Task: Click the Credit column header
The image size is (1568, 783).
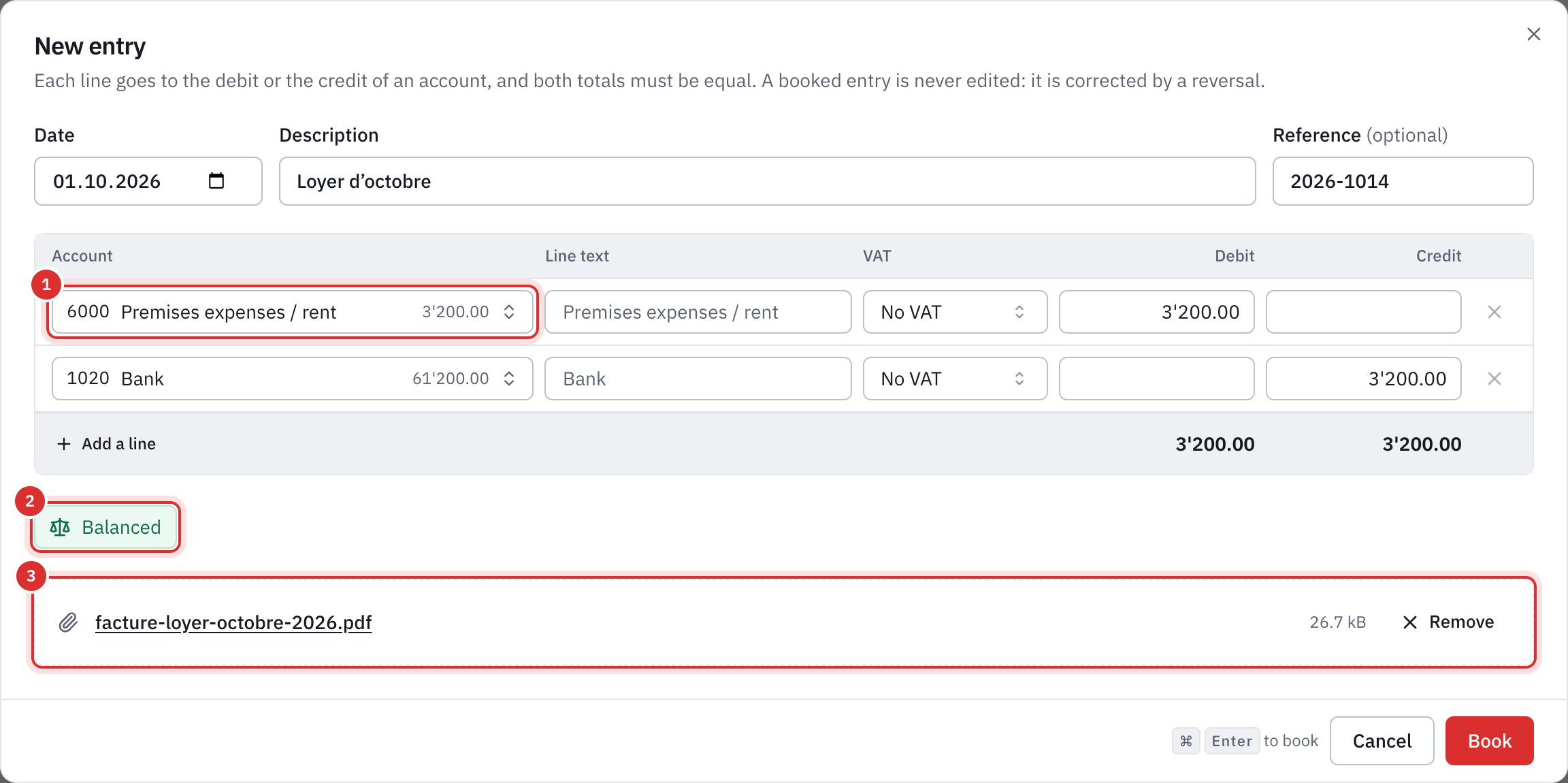Action: coord(1439,256)
